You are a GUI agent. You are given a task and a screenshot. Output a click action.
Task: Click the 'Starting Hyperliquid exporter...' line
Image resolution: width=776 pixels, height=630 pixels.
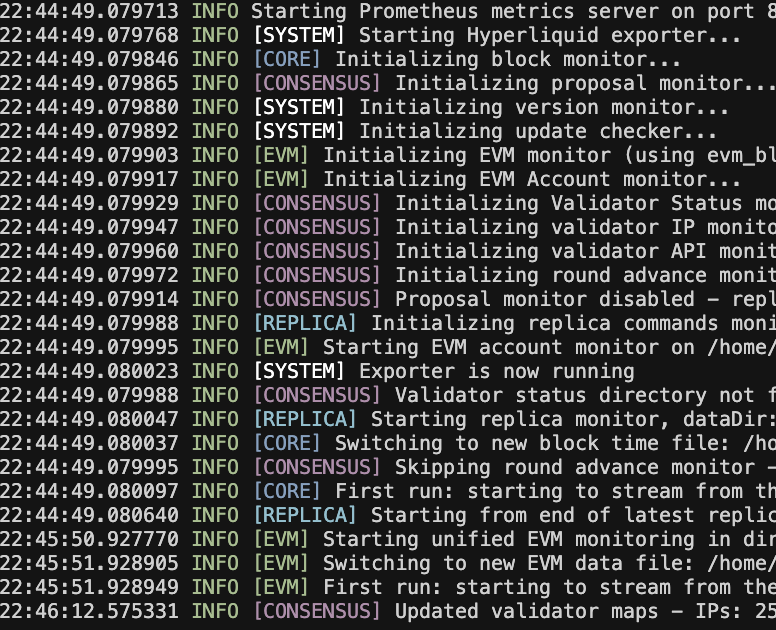click(550, 36)
